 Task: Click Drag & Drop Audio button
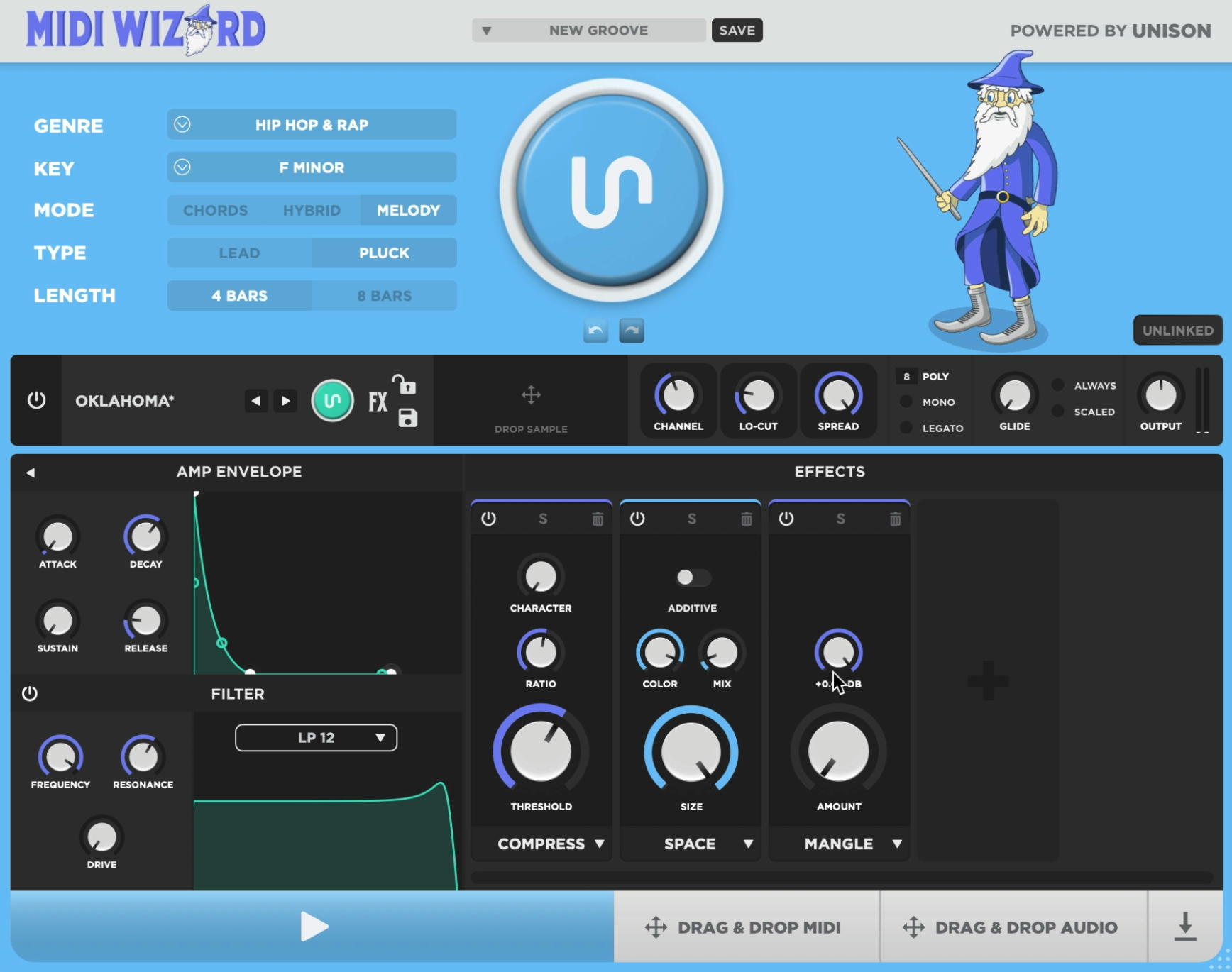click(1013, 927)
